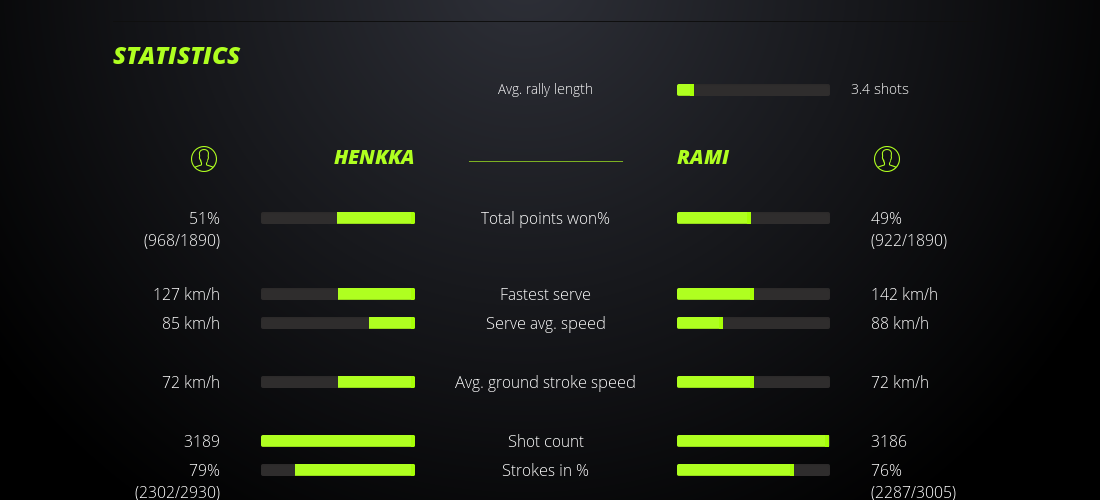Click Henkka's Avg. ground stroke speed bar
The image size is (1100, 500).
click(338, 382)
